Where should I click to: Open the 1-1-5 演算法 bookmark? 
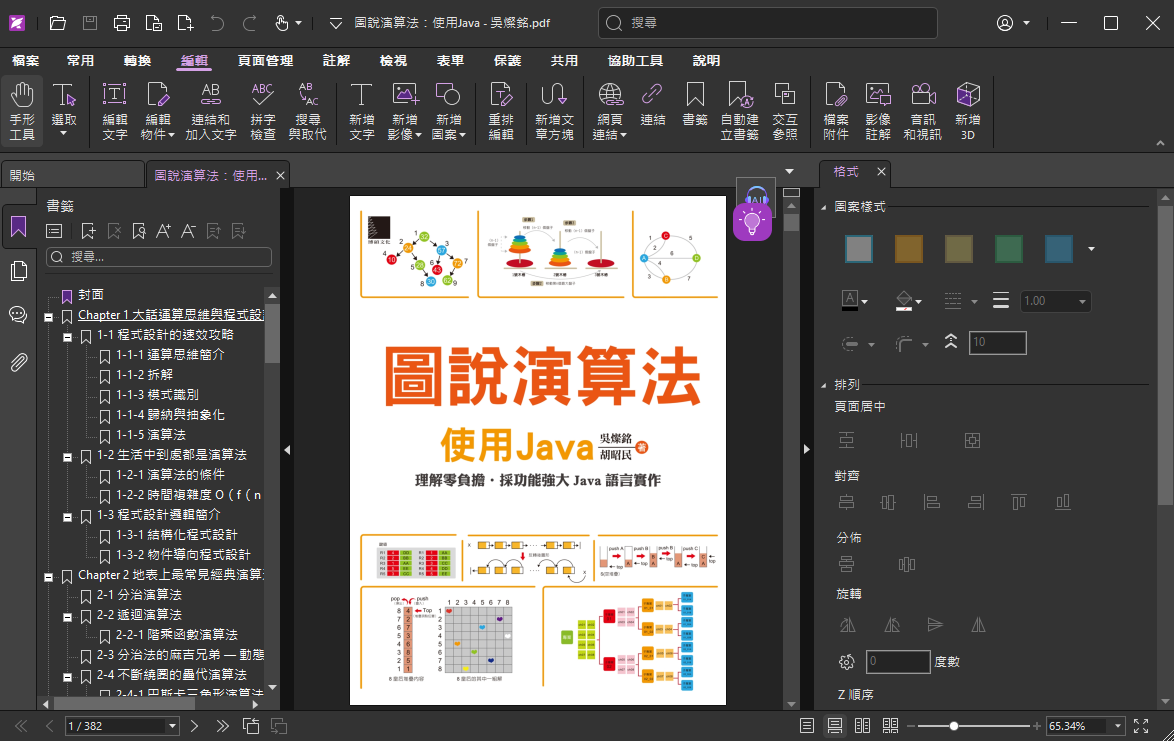(150, 435)
